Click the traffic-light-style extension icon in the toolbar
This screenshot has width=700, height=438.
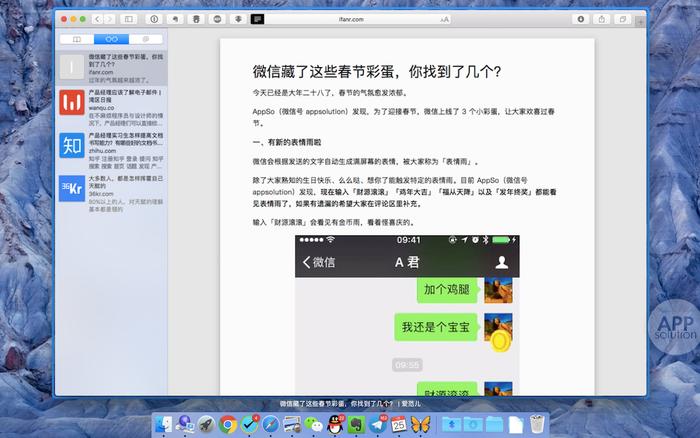pos(196,19)
